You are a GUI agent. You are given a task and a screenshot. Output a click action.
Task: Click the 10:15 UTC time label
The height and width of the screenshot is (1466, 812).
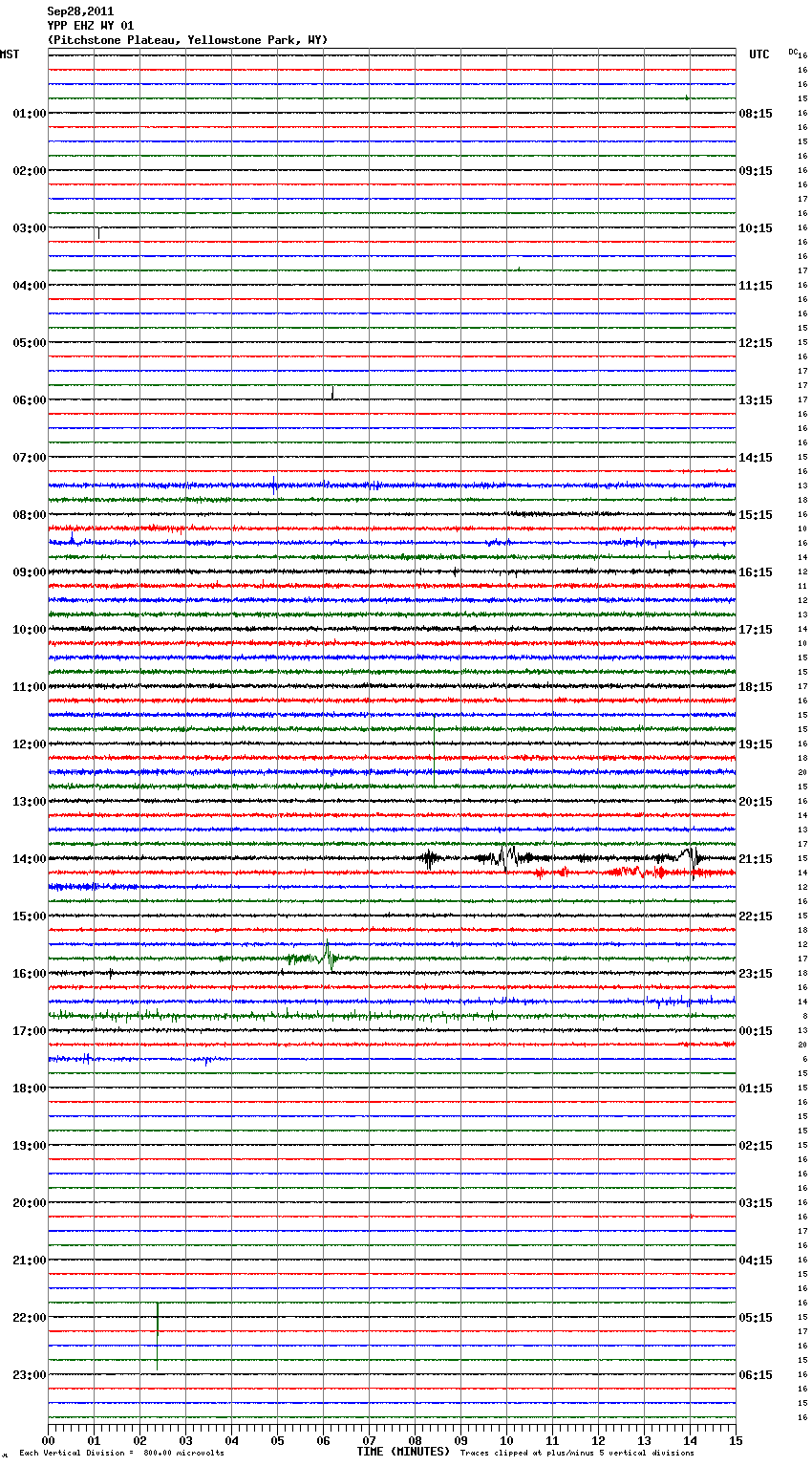[x=756, y=228]
